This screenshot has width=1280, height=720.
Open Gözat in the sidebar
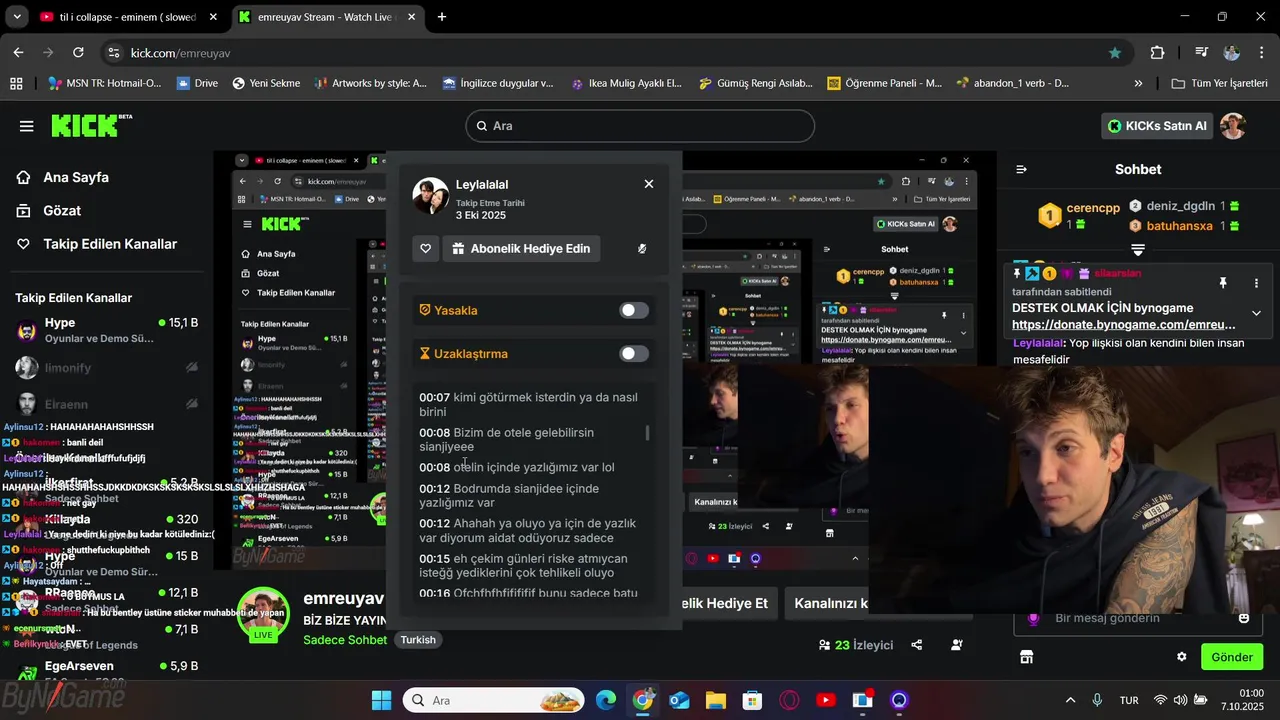62,211
